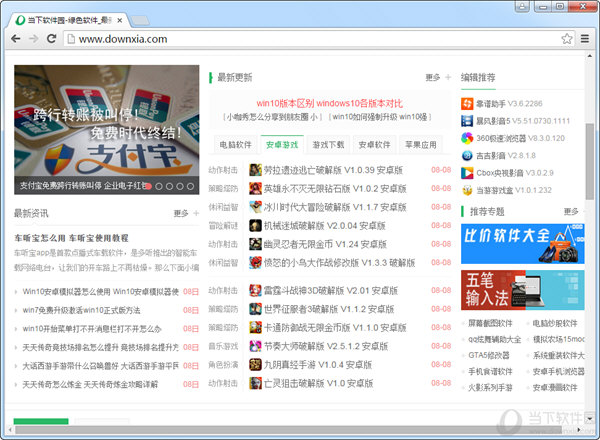
Task: Click the 五笔输入法 banner image
Action: 521,289
